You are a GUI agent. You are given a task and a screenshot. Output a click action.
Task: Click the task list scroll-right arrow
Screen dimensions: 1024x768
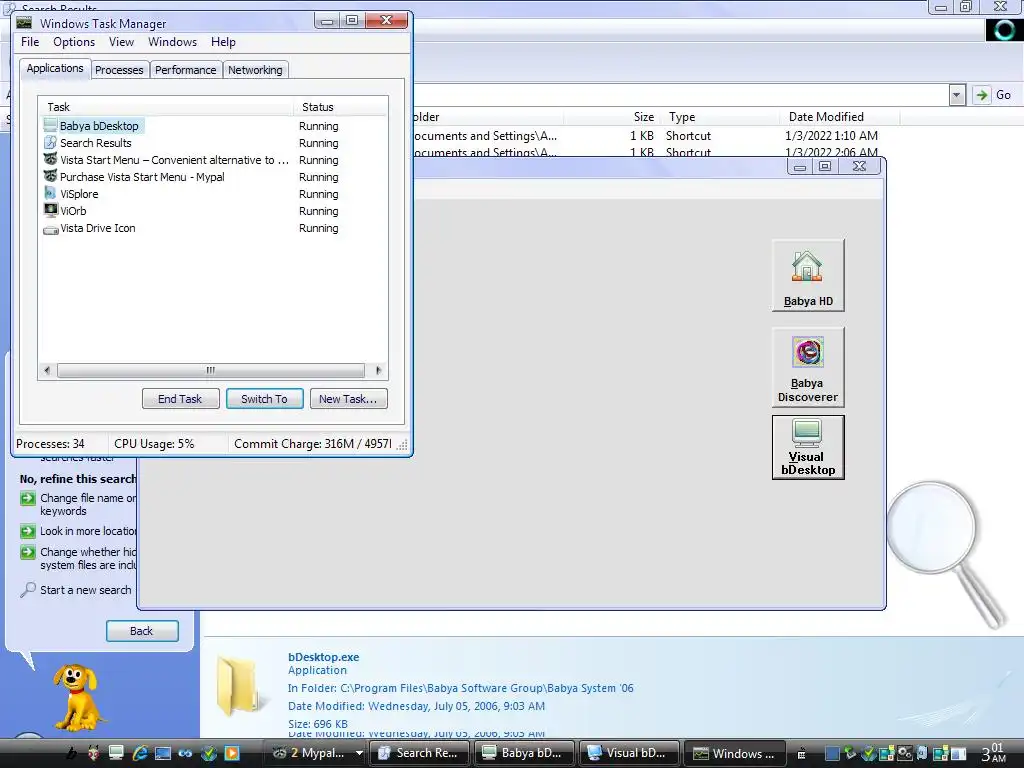[378, 370]
